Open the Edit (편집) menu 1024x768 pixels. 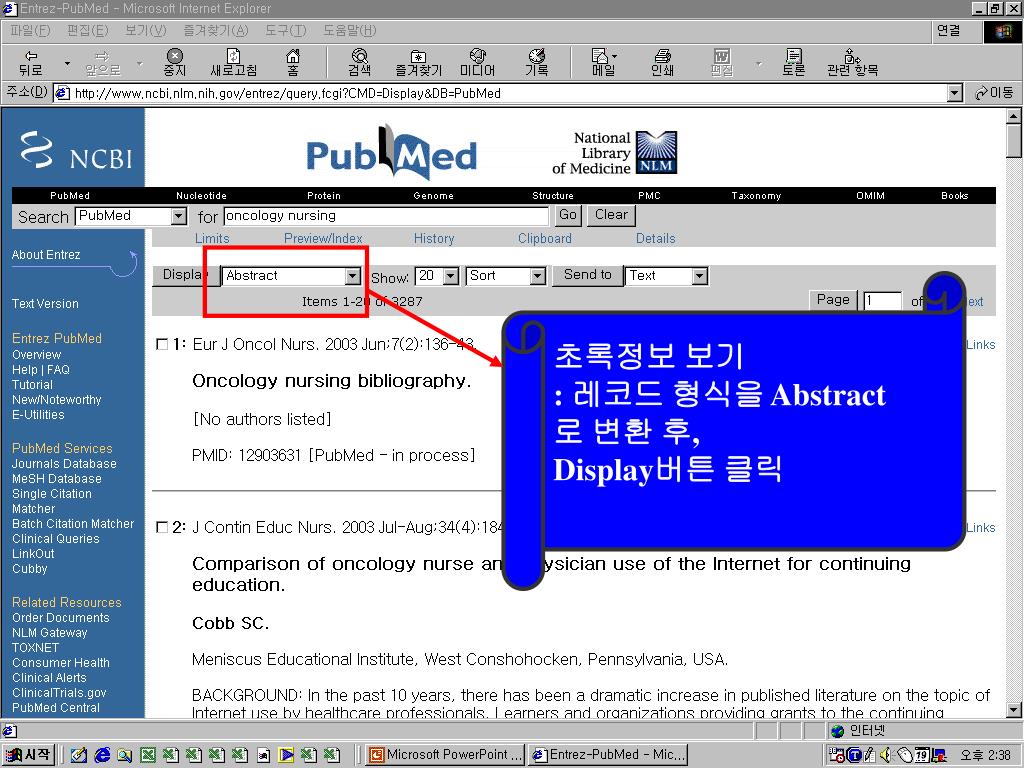tap(88, 31)
